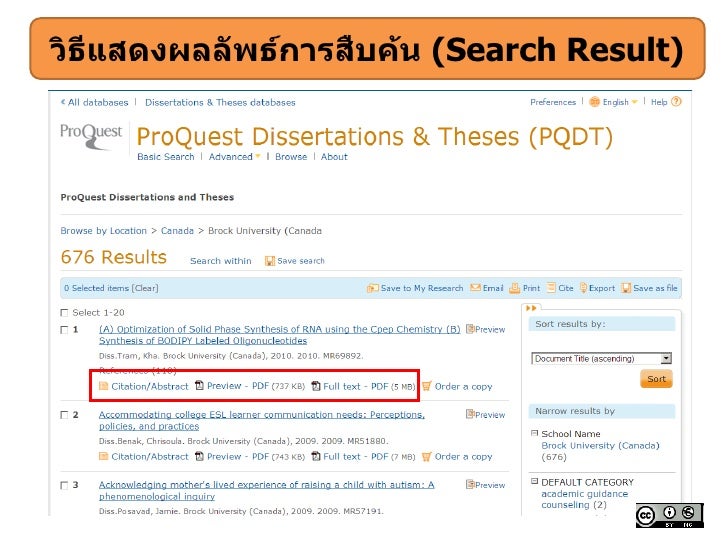Open the Advanced search dropdown arrow
Viewport: 728px width, 546px height.
(x=258, y=156)
